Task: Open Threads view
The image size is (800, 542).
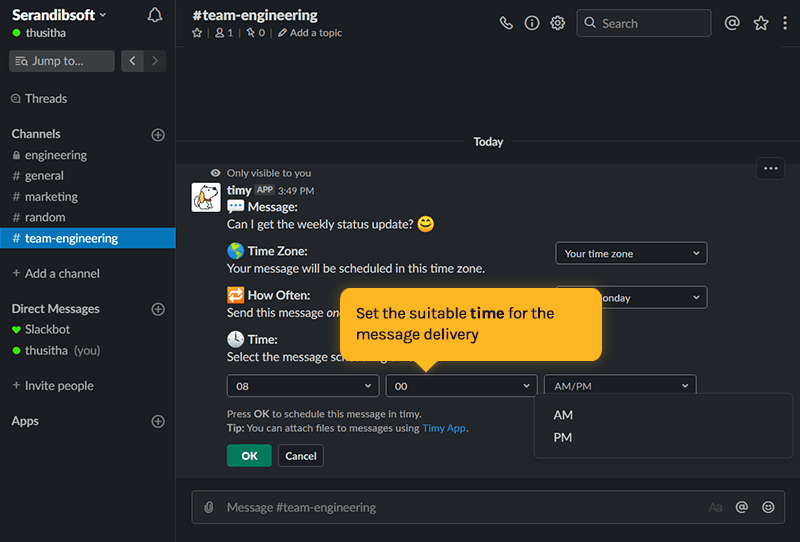Action: [x=39, y=98]
